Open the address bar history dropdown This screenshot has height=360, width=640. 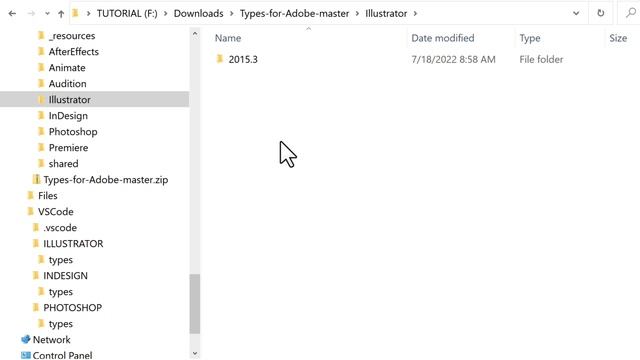(x=576, y=13)
